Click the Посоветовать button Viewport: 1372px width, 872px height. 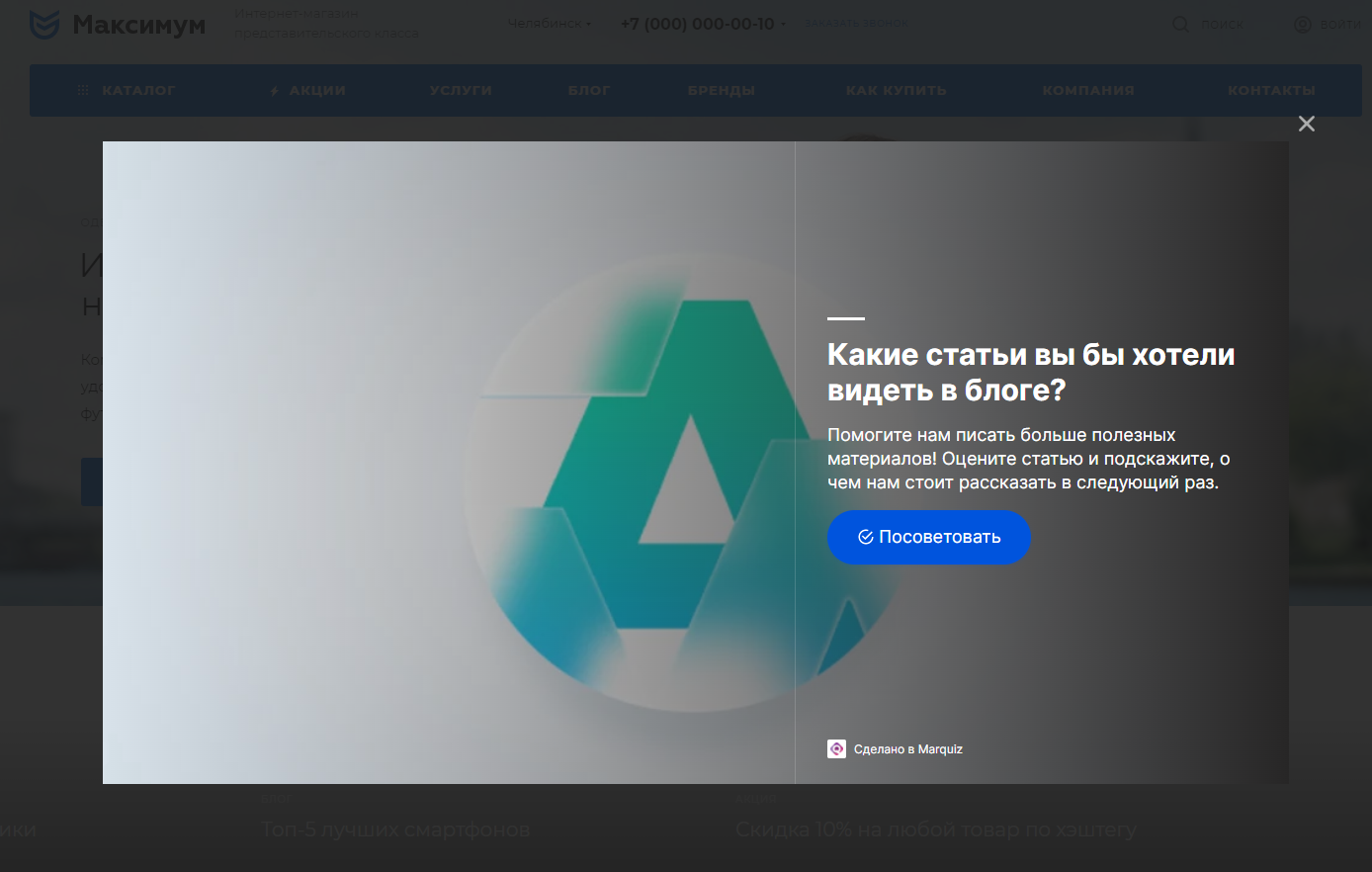point(929,537)
